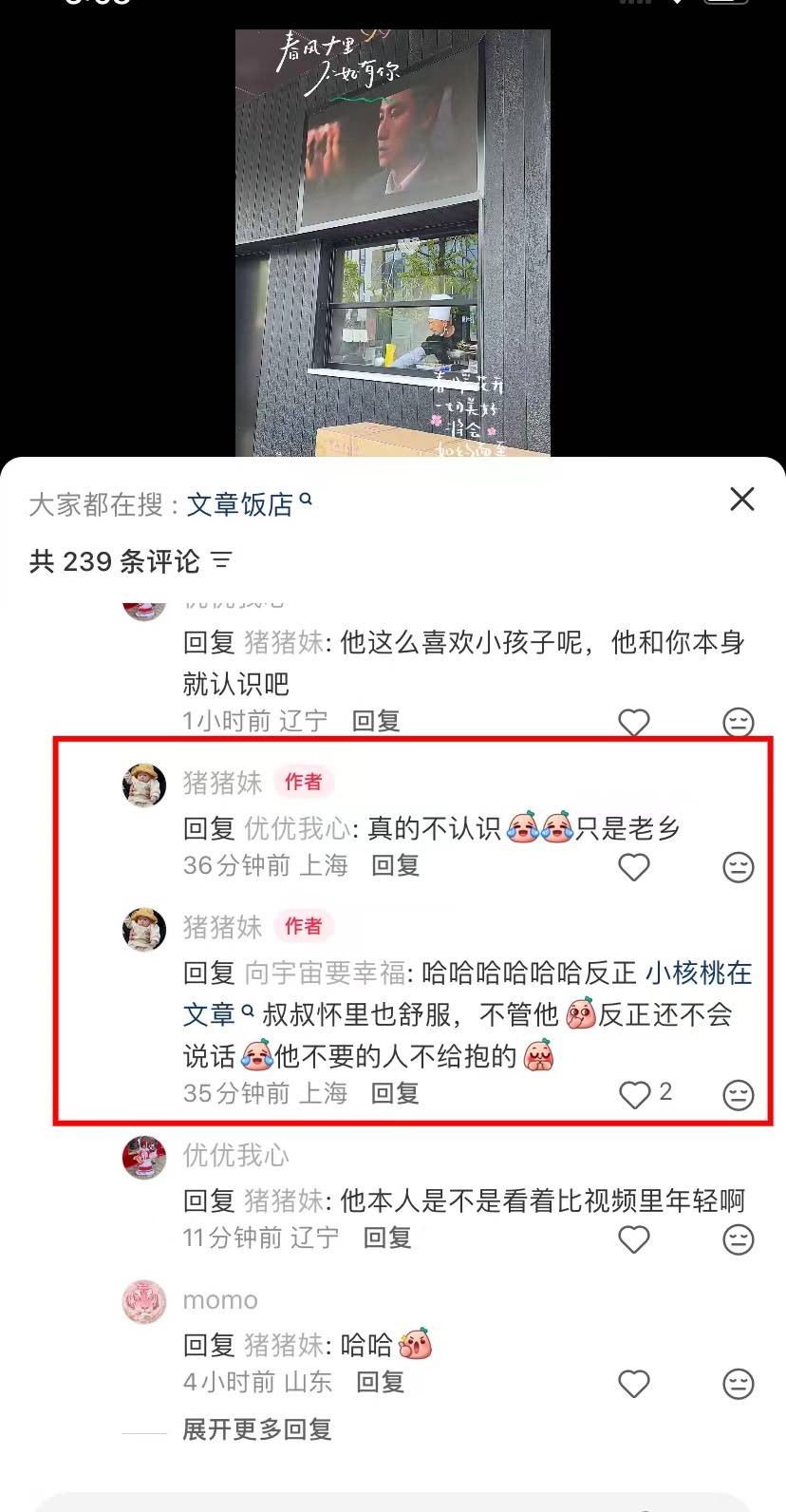
Task: Search the trending term 文章饭店
Action: [249, 504]
